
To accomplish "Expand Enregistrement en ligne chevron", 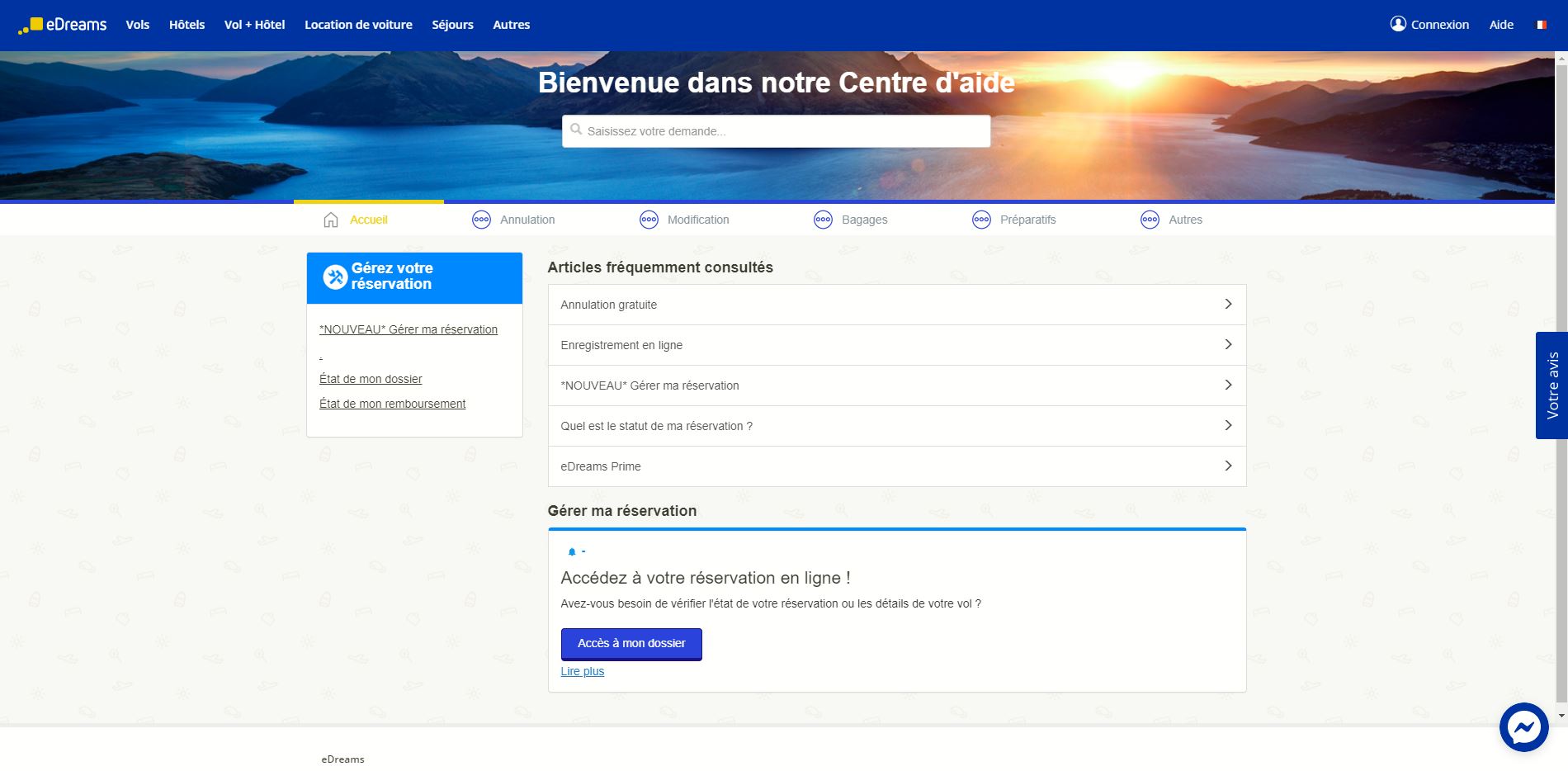I will click(1228, 344).
